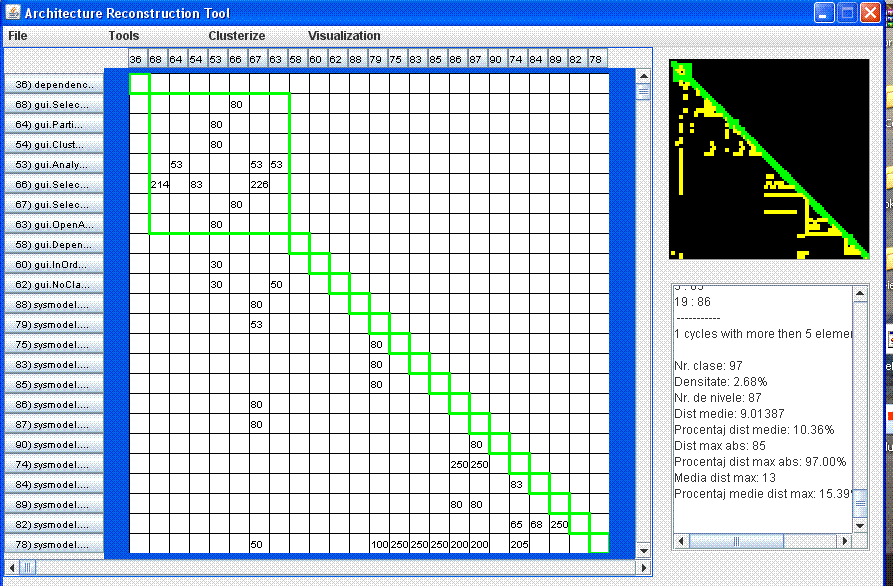
Task: Open the File menu
Action: (x=18, y=36)
